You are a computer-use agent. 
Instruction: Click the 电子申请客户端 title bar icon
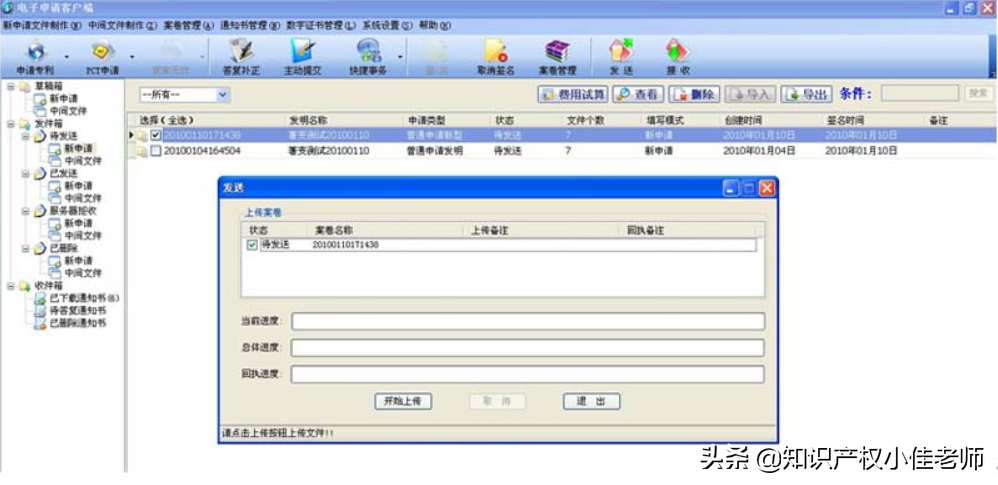[8, 9]
